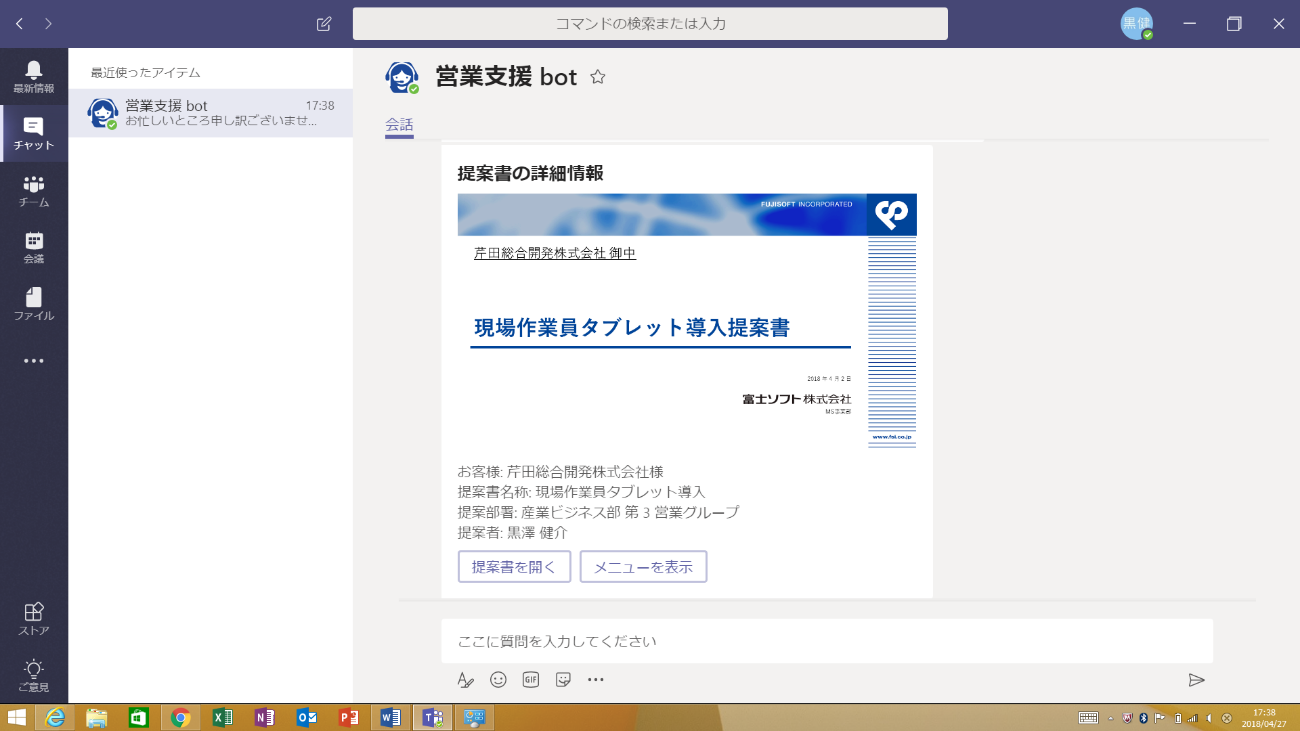
Task: Show more apps via the sidebar ellipsis
Action: click(34, 361)
